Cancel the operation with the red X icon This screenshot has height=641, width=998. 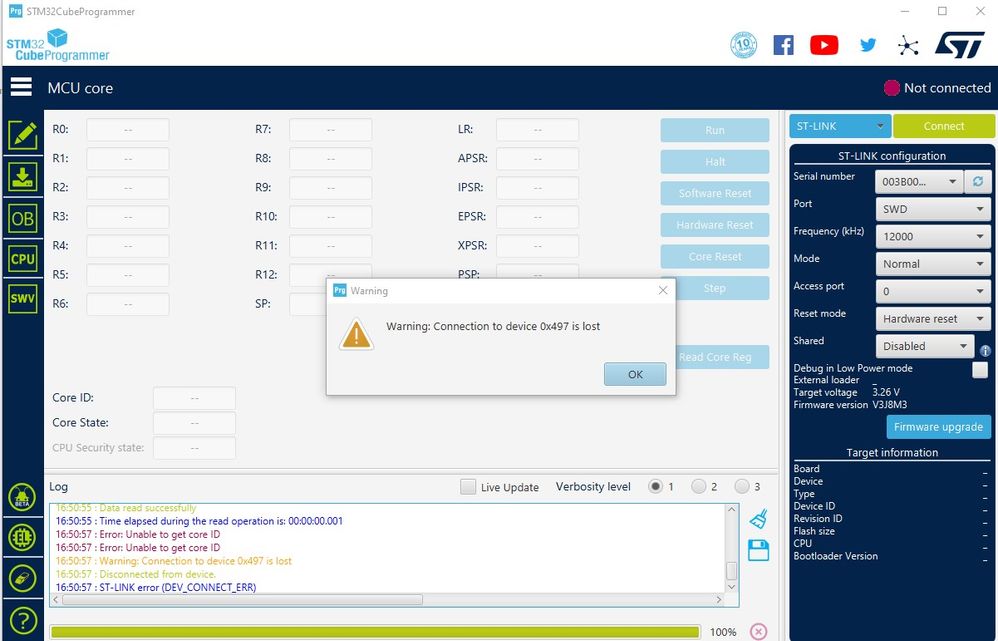(x=758, y=631)
